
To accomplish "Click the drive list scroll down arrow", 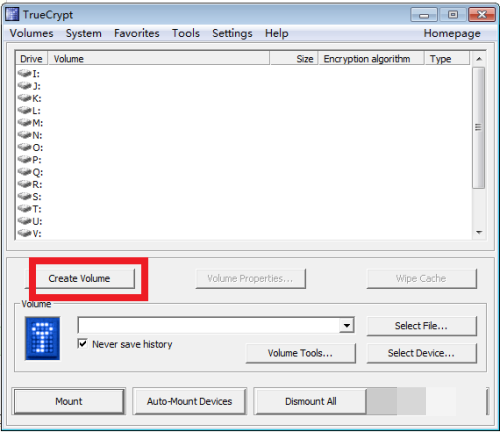I will tap(479, 232).
